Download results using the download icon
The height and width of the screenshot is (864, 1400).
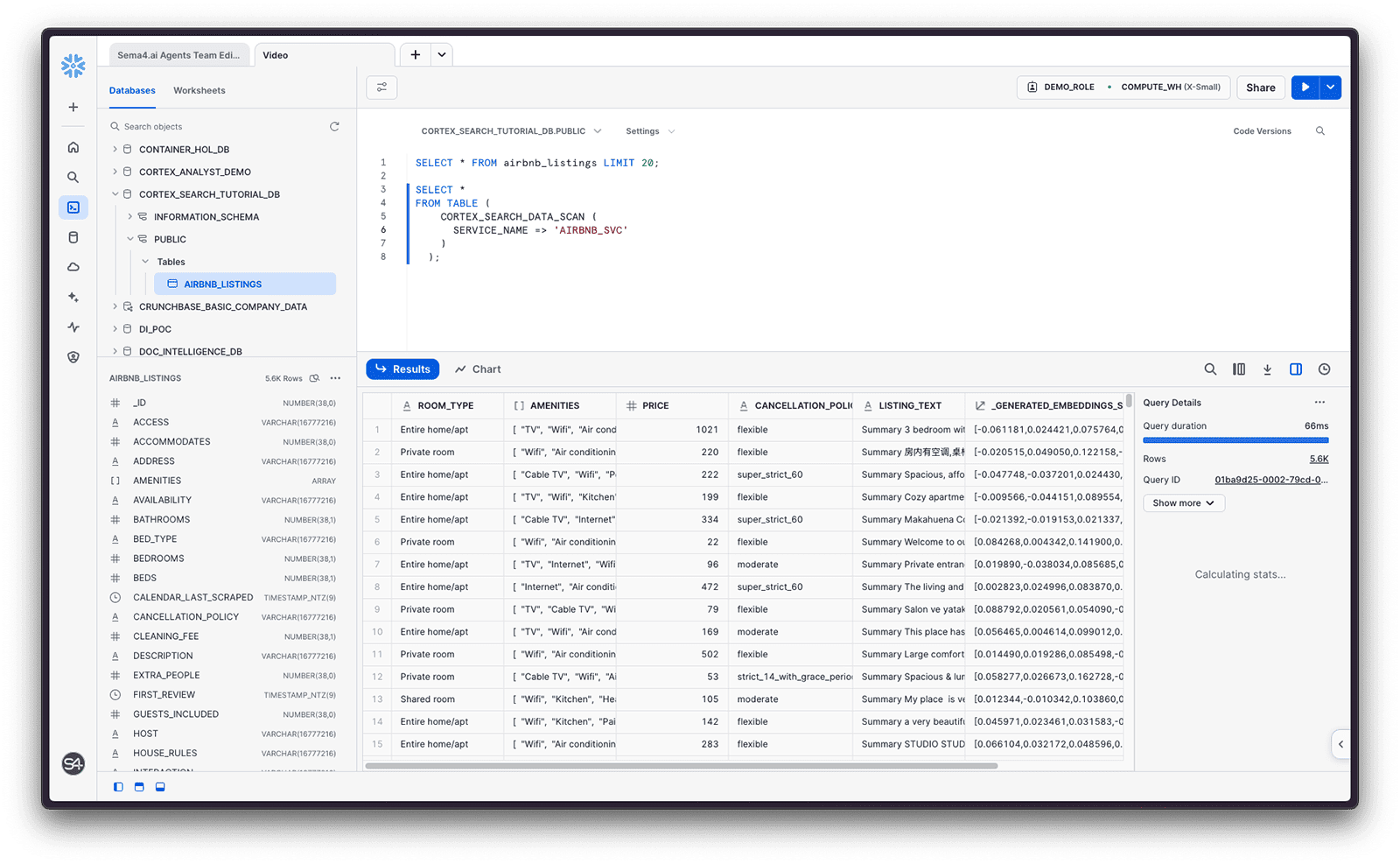click(1267, 369)
